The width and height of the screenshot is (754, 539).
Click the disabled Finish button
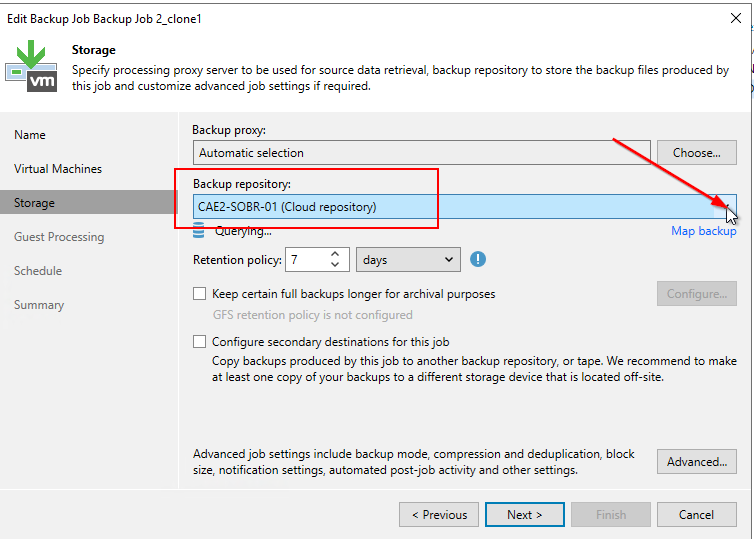pyautogui.click(x=611, y=514)
